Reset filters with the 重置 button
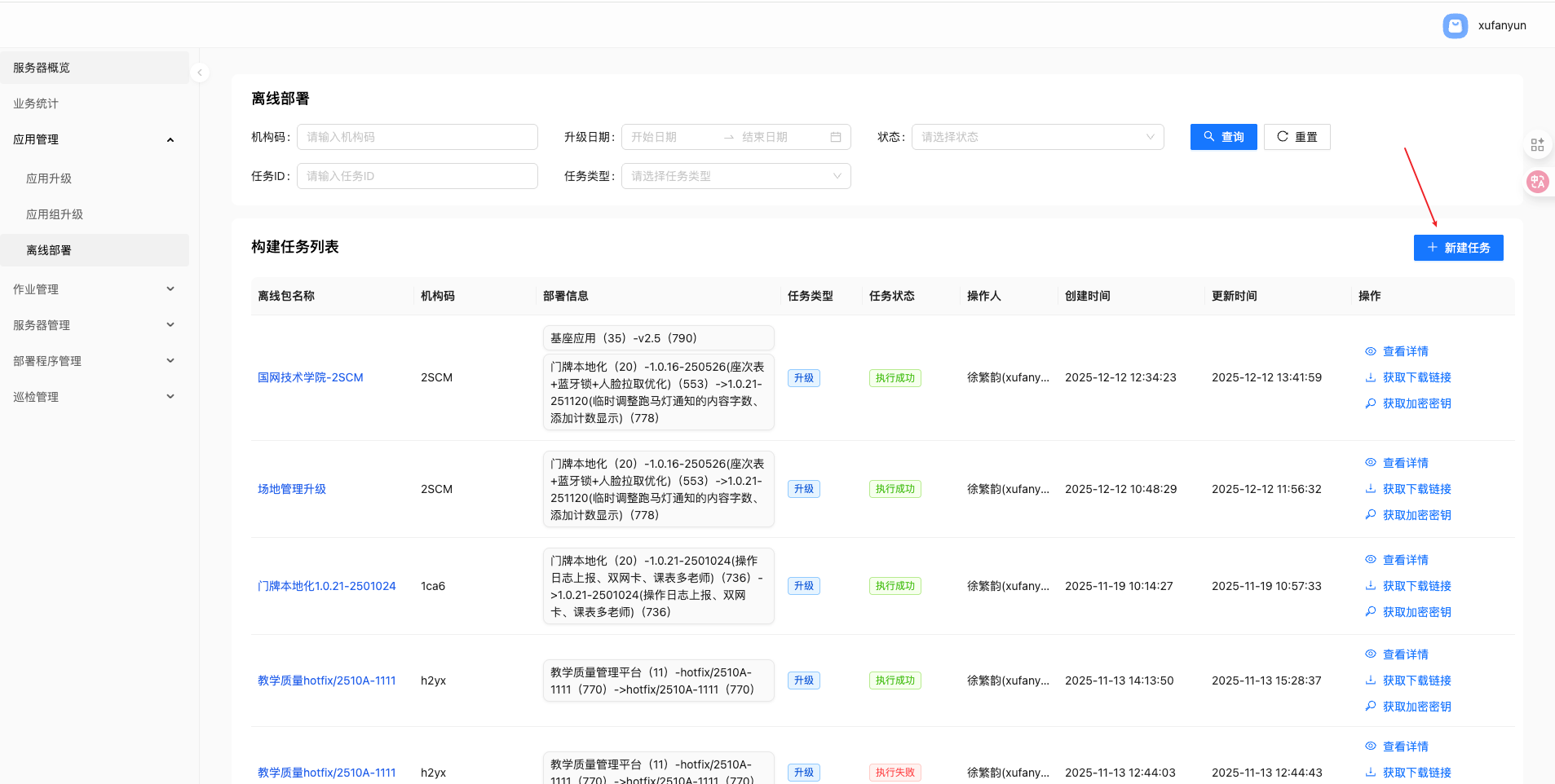The height and width of the screenshot is (784, 1555). tap(1297, 137)
